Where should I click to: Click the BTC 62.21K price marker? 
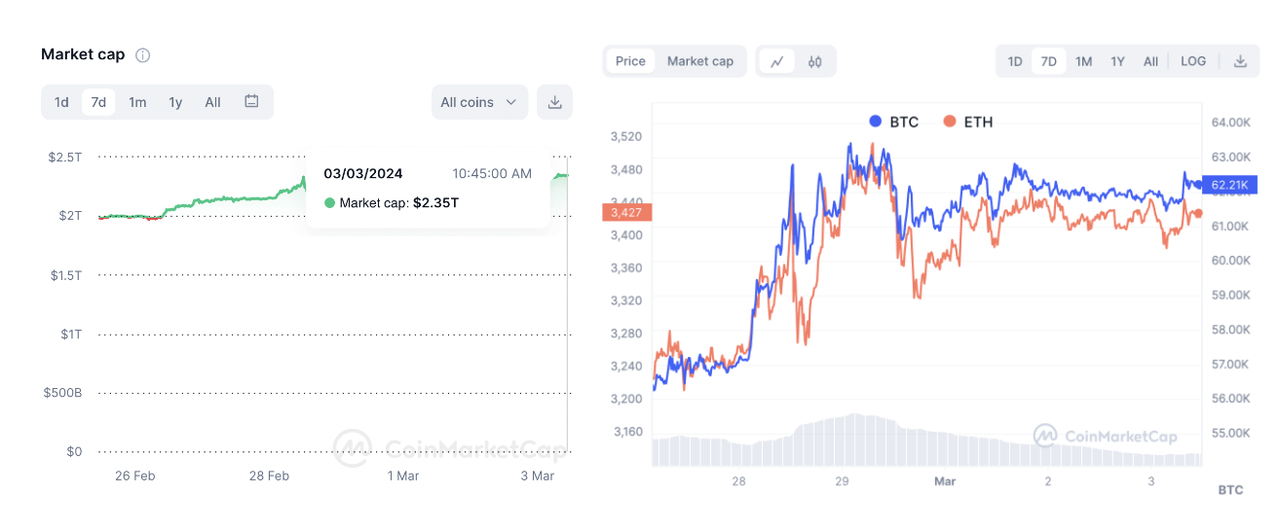[1228, 185]
